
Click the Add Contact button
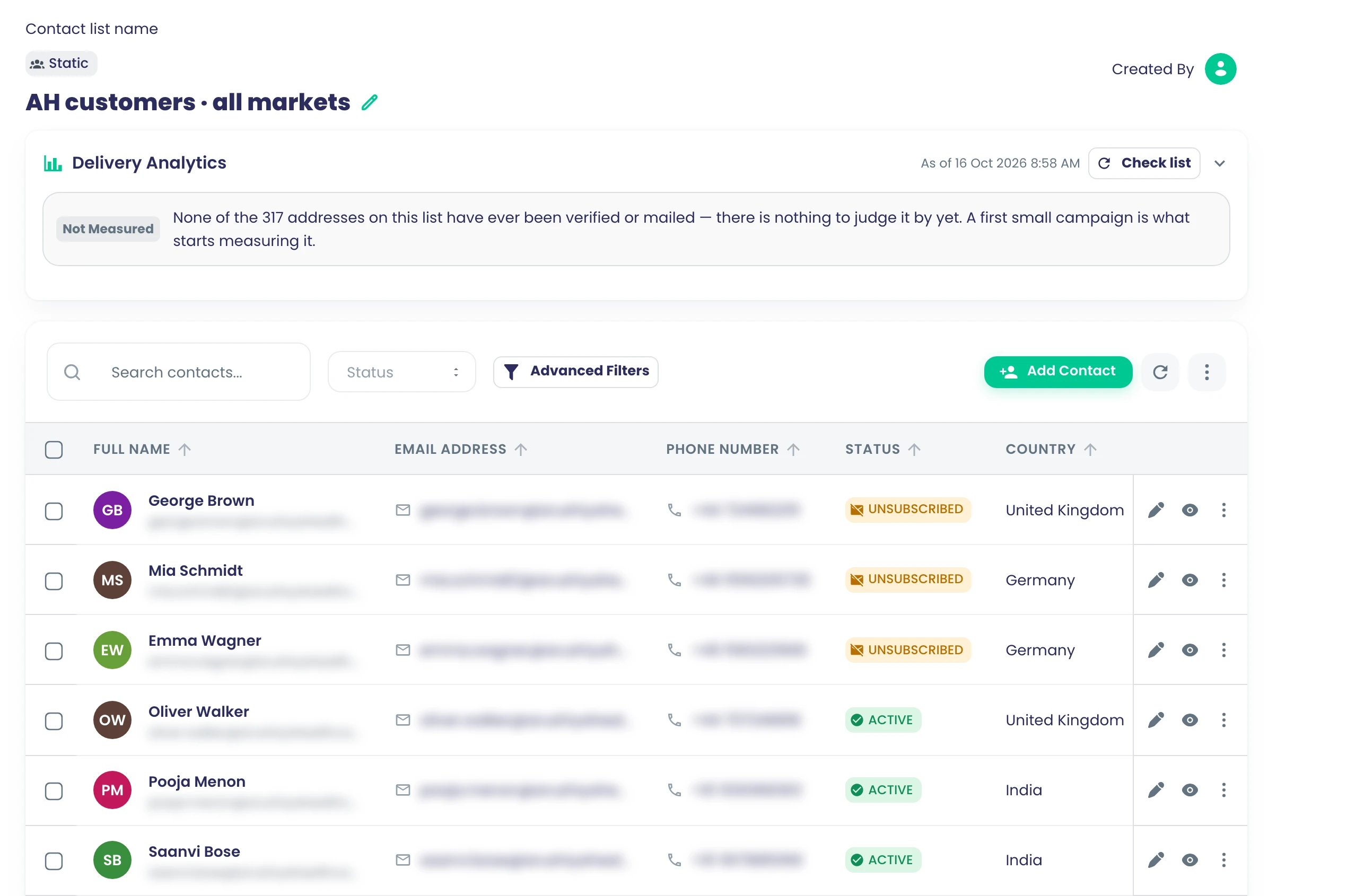(1058, 372)
